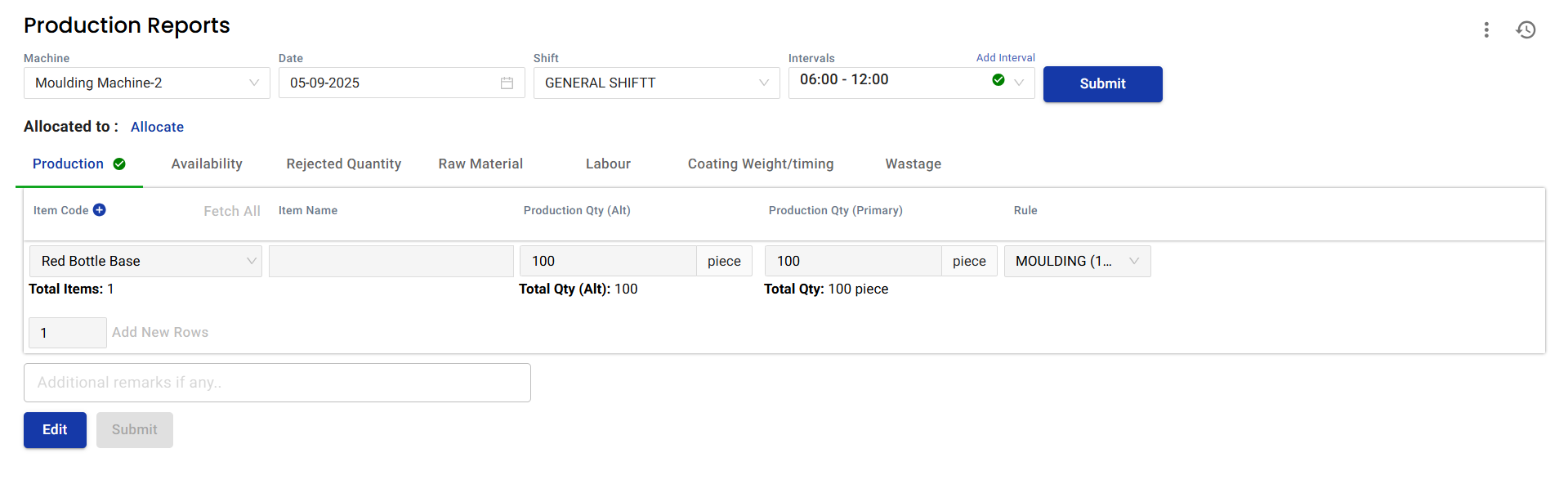
Task: Expand the Intervals dropdown arrow
Action: click(x=1019, y=82)
